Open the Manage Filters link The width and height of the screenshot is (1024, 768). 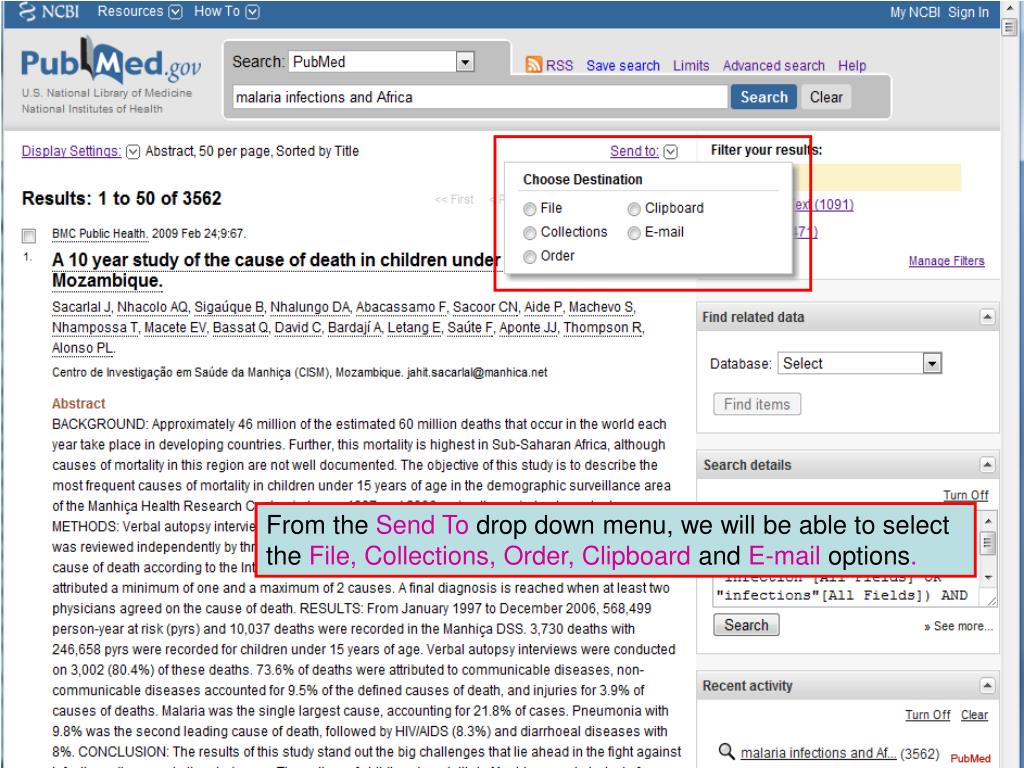946,261
